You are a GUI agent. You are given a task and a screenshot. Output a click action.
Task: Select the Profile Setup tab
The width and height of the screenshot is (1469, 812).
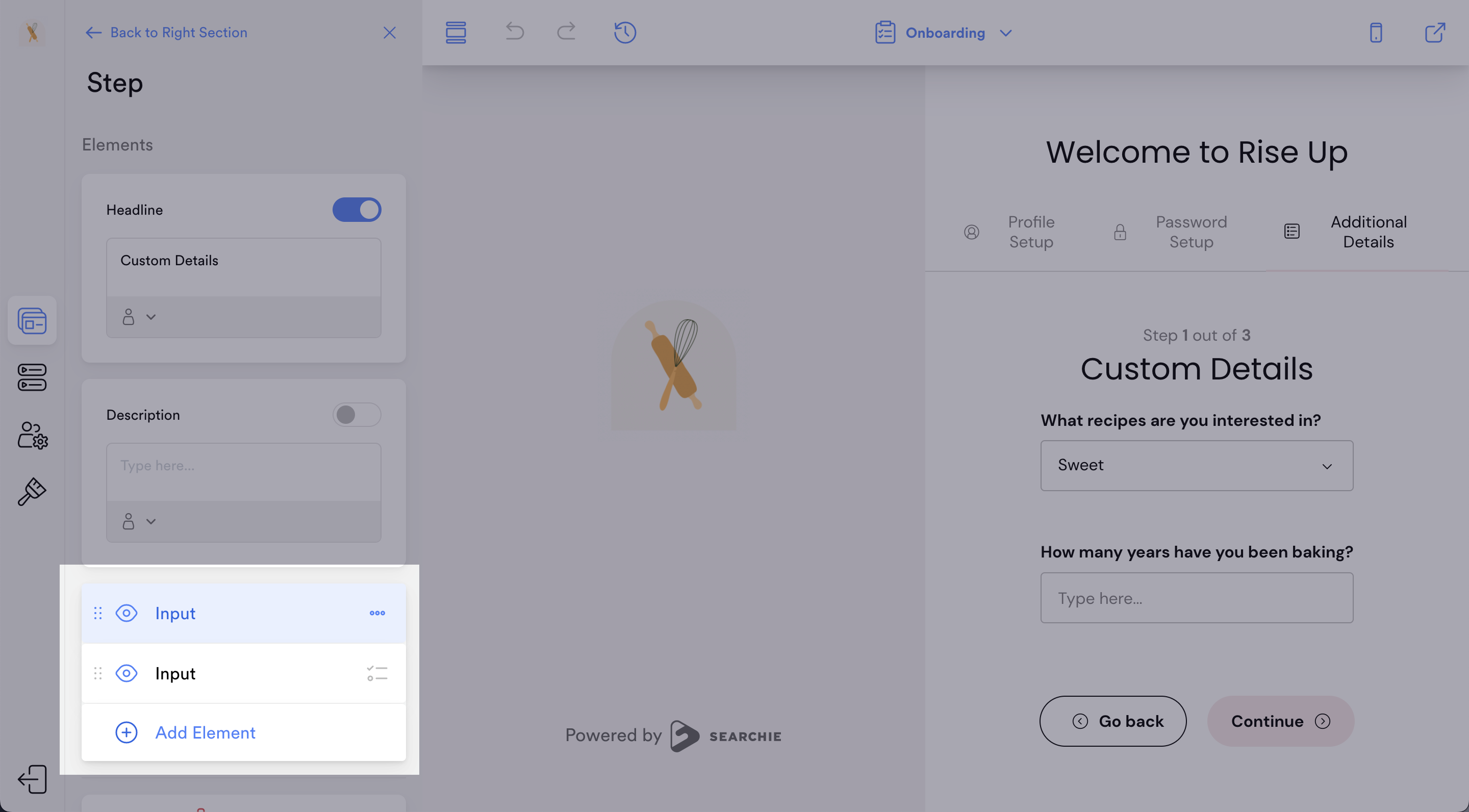pos(1030,232)
